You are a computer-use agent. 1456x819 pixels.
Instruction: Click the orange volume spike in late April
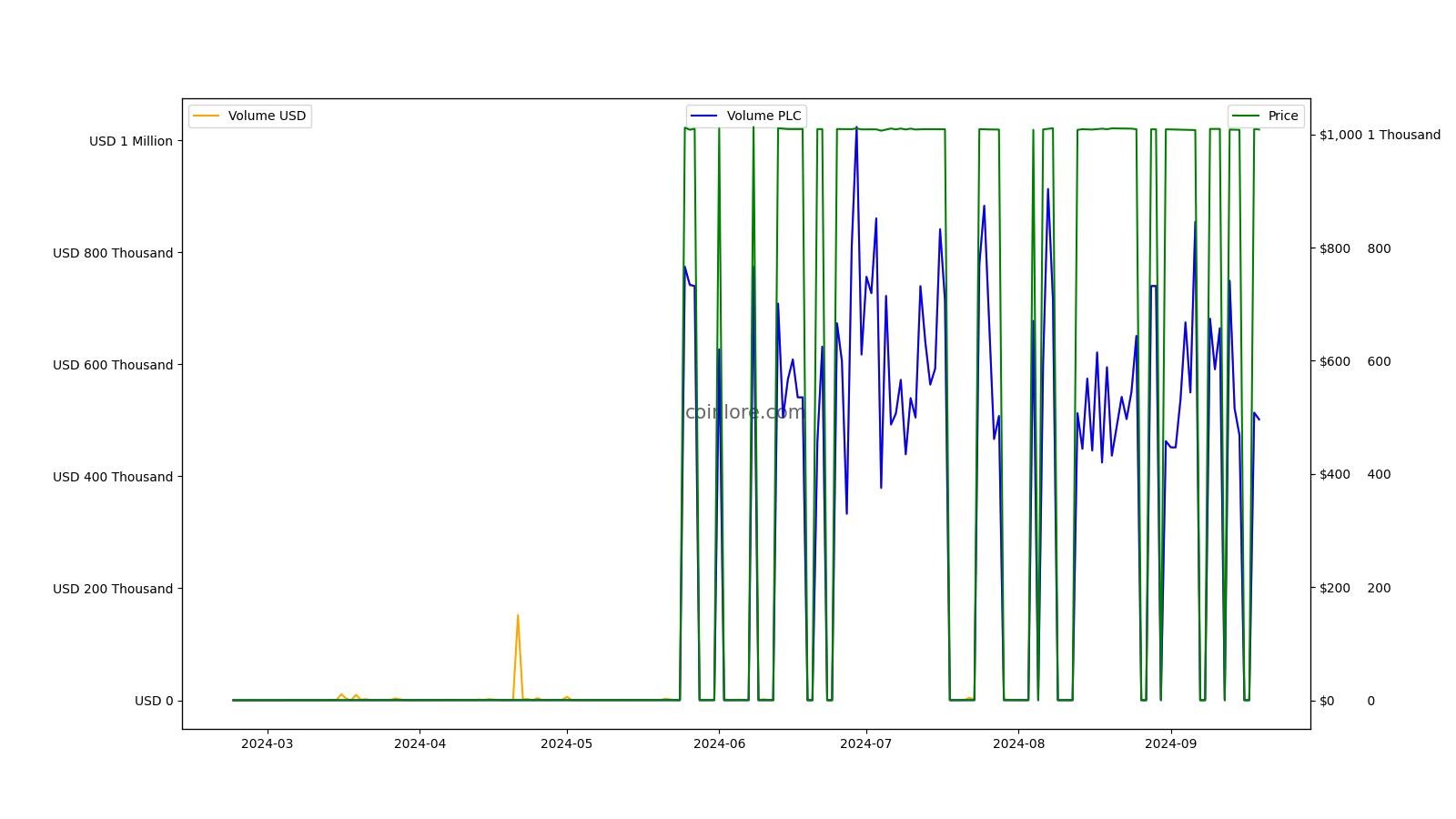[518, 655]
